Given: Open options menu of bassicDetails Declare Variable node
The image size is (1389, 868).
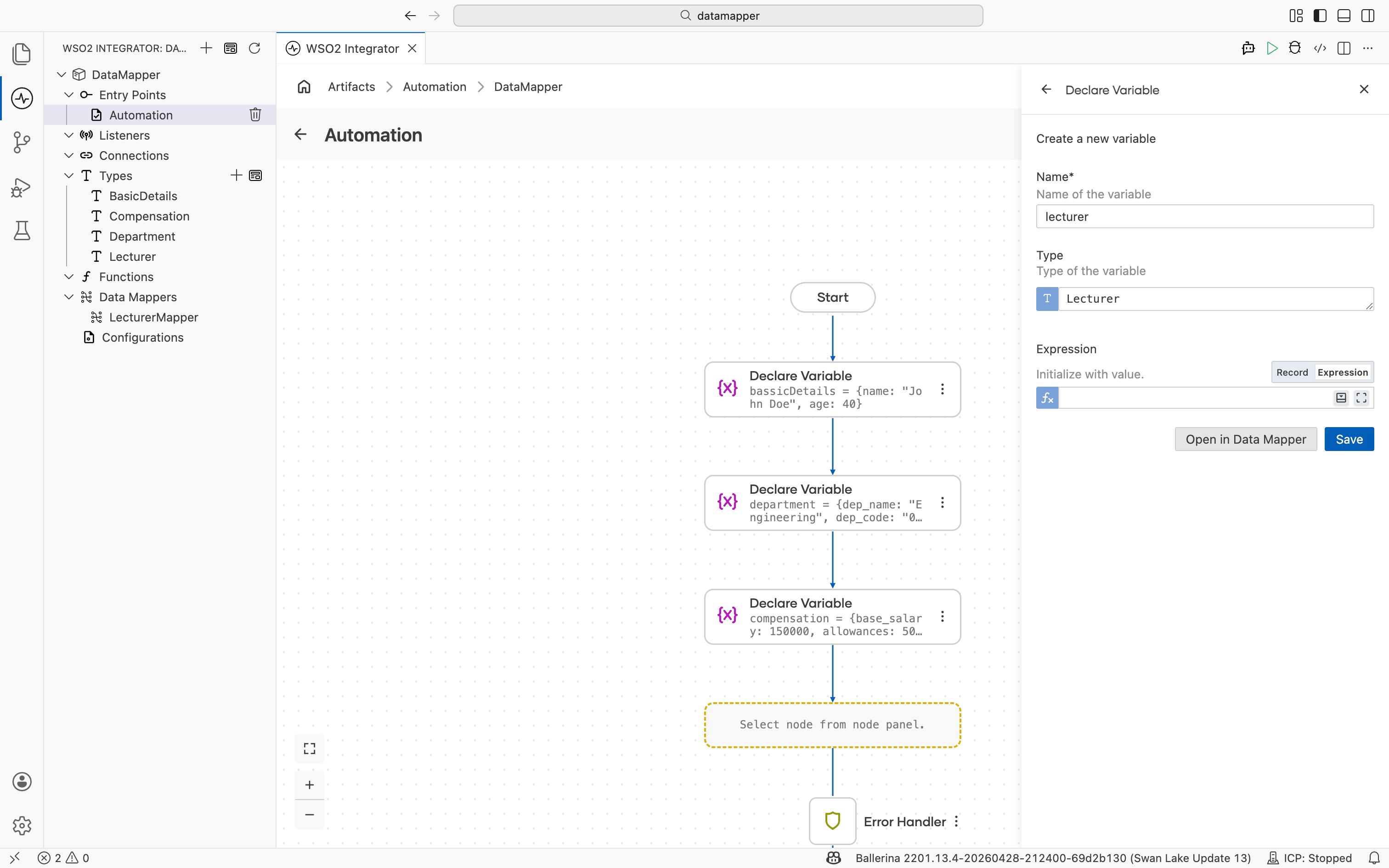Looking at the screenshot, I should [x=943, y=389].
